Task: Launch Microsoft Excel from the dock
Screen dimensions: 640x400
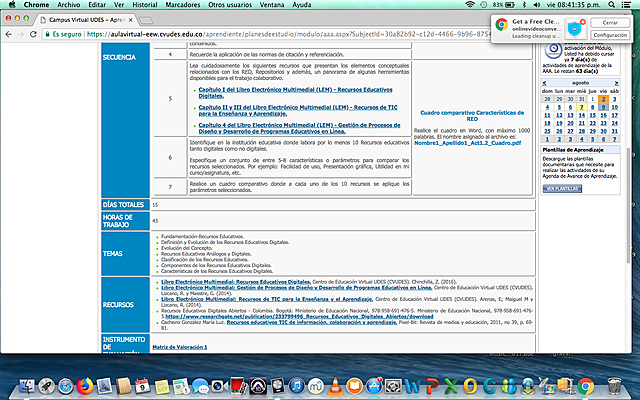Action: [451, 386]
